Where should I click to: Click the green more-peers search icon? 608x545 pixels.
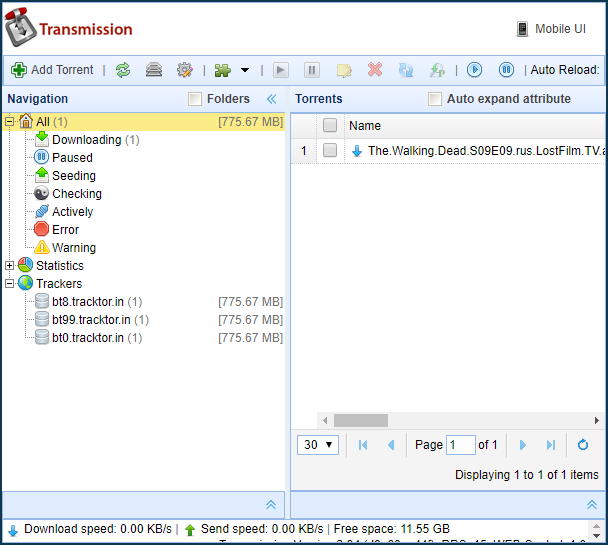point(437,70)
